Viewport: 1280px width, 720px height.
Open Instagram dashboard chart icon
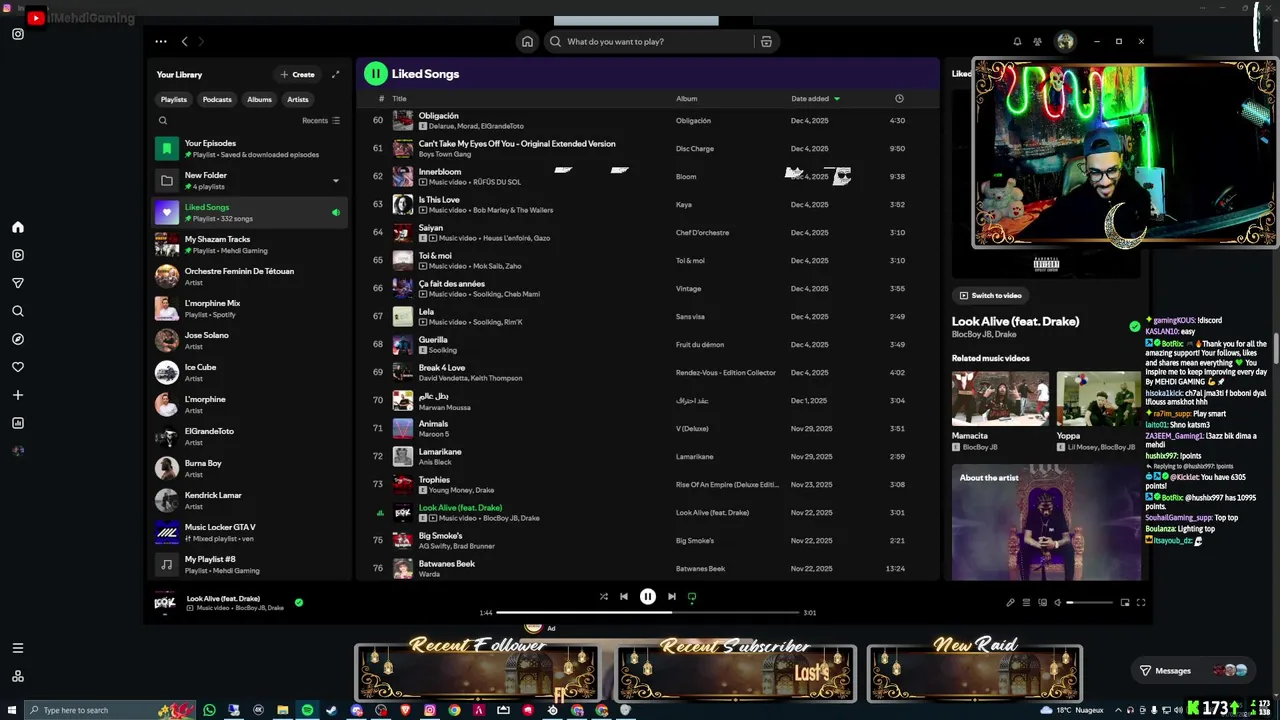18,423
